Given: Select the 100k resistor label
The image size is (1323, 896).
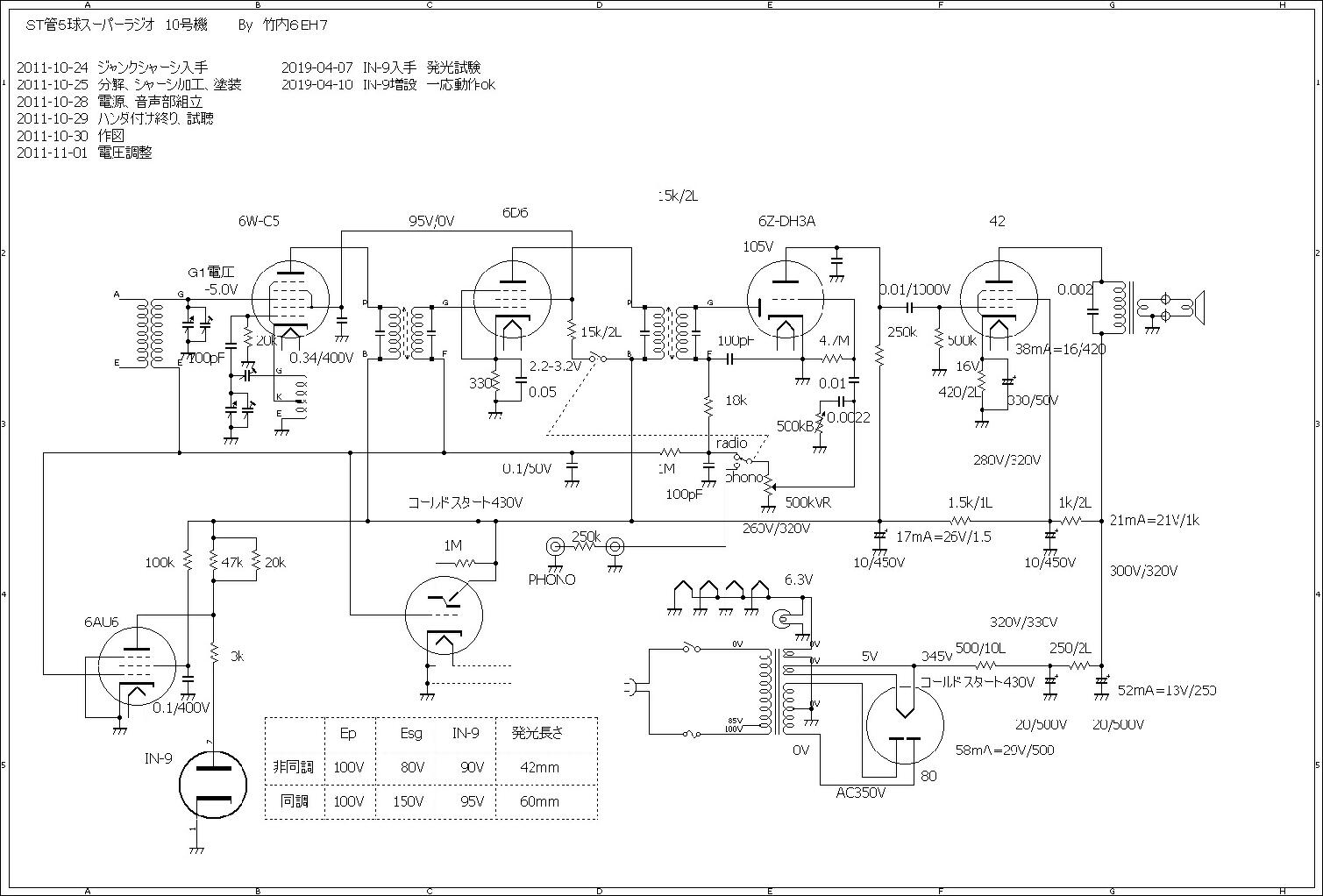Looking at the screenshot, I should tap(160, 562).
